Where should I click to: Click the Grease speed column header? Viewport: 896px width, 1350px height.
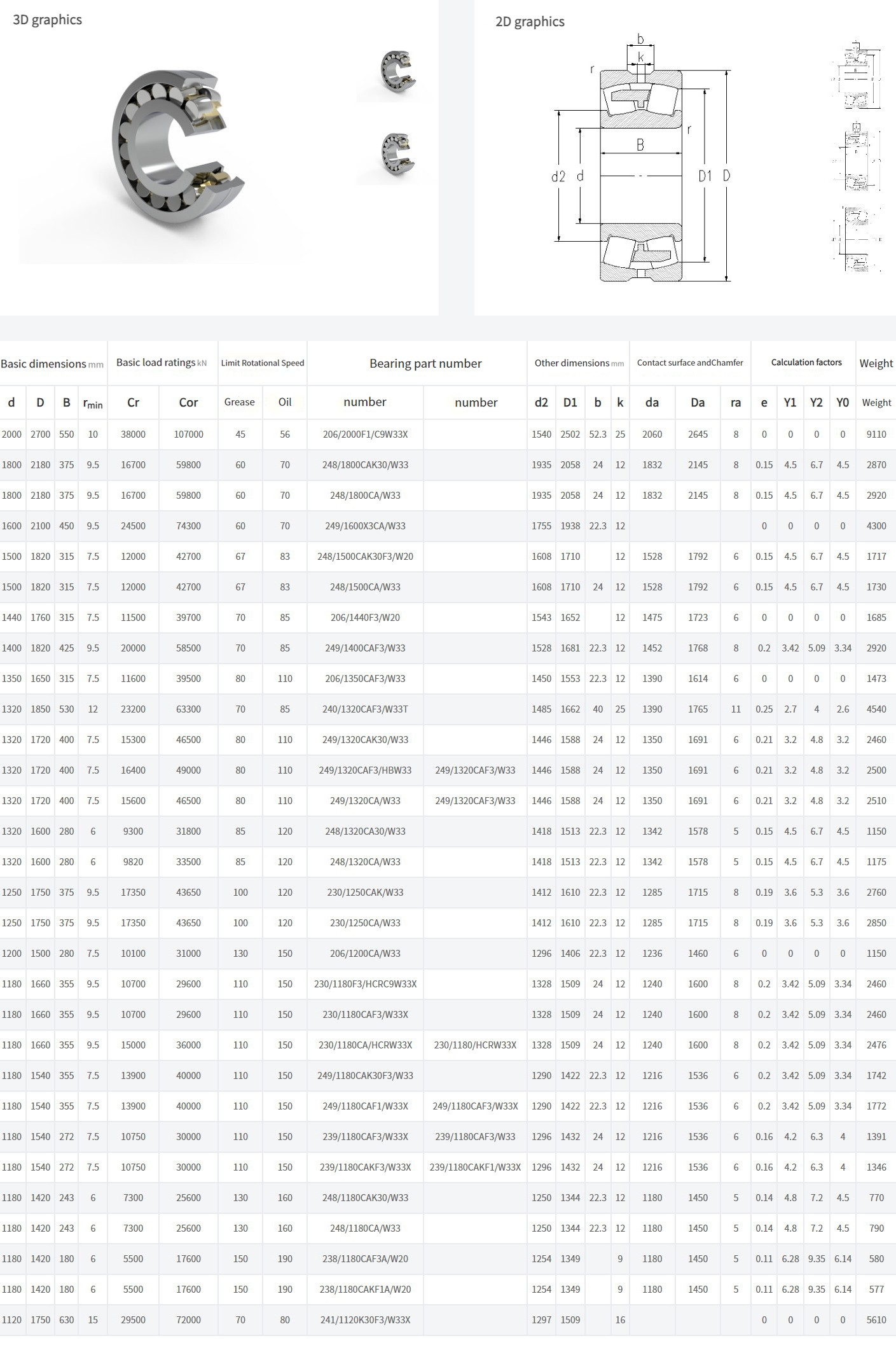click(x=240, y=402)
